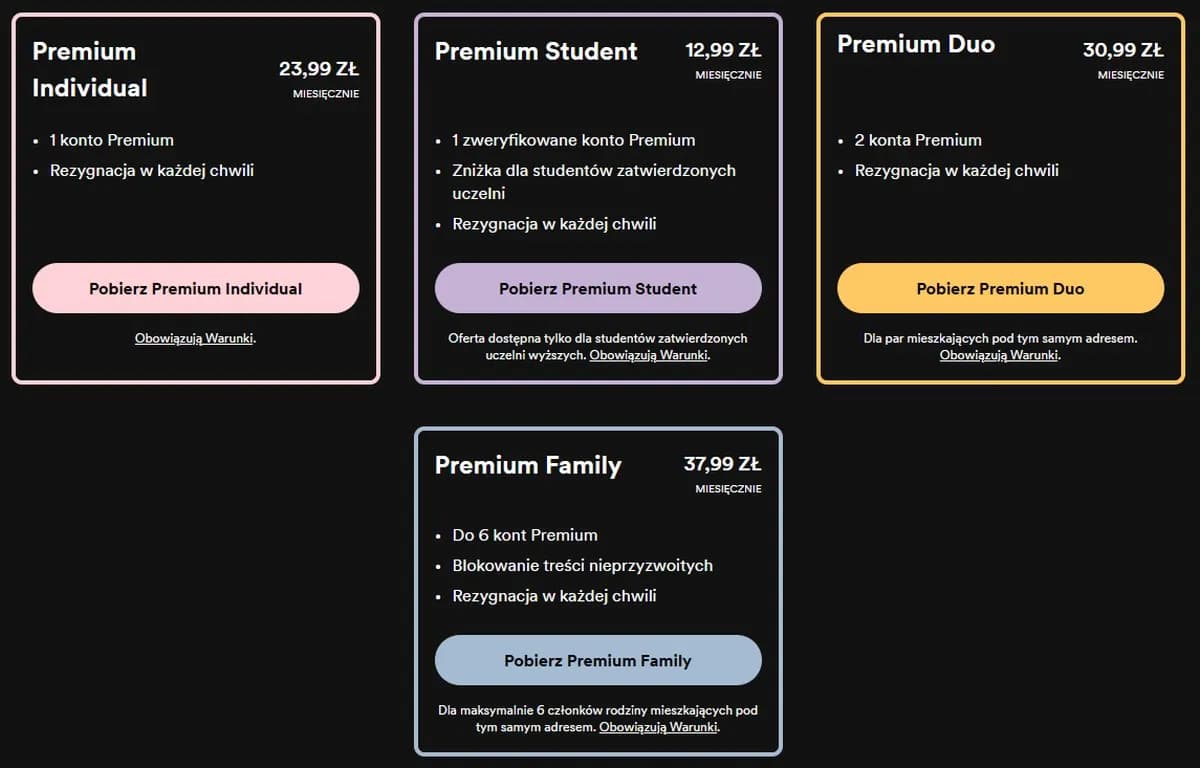Image resolution: width=1200 pixels, height=768 pixels.
Task: Click the 37,99 Zł price label
Action: pos(721,465)
